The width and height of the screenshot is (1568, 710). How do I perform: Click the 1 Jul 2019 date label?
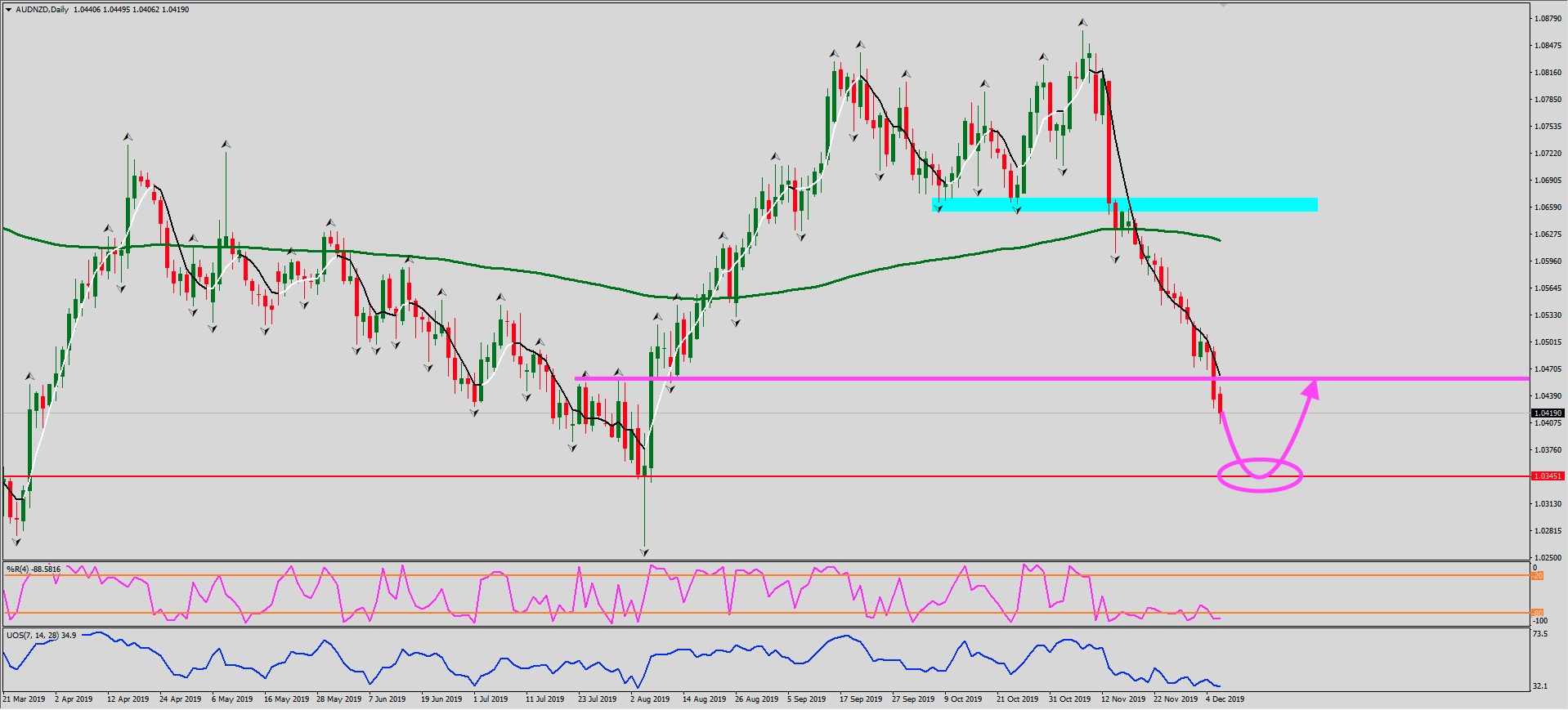(x=491, y=699)
